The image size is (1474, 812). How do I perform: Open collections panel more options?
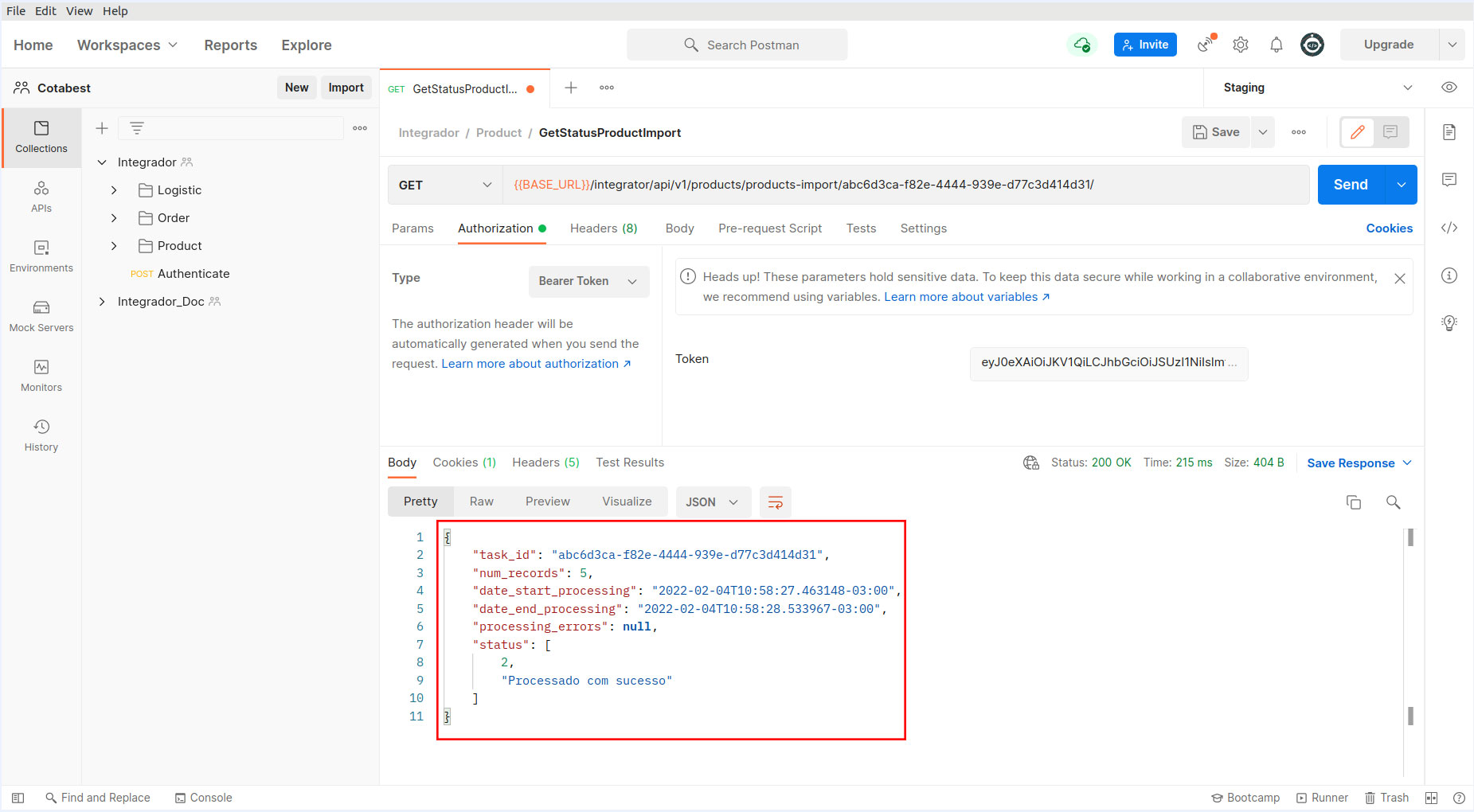360,128
